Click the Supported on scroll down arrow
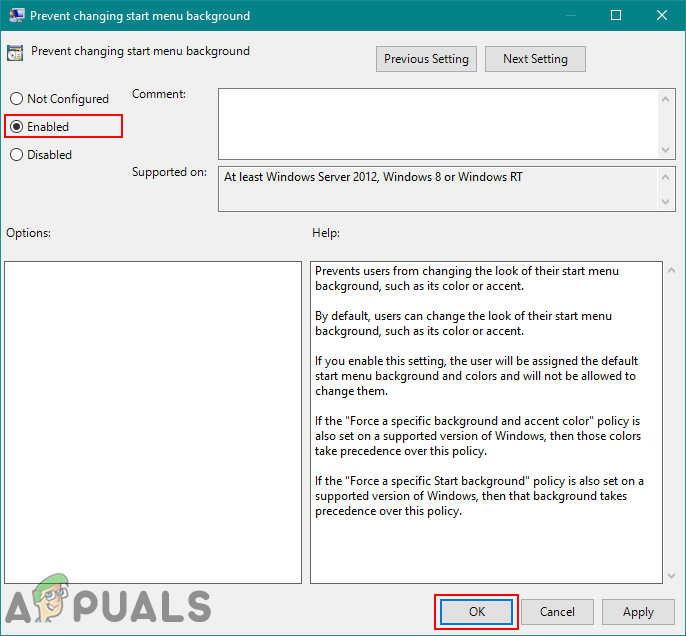686x636 pixels. tap(665, 202)
